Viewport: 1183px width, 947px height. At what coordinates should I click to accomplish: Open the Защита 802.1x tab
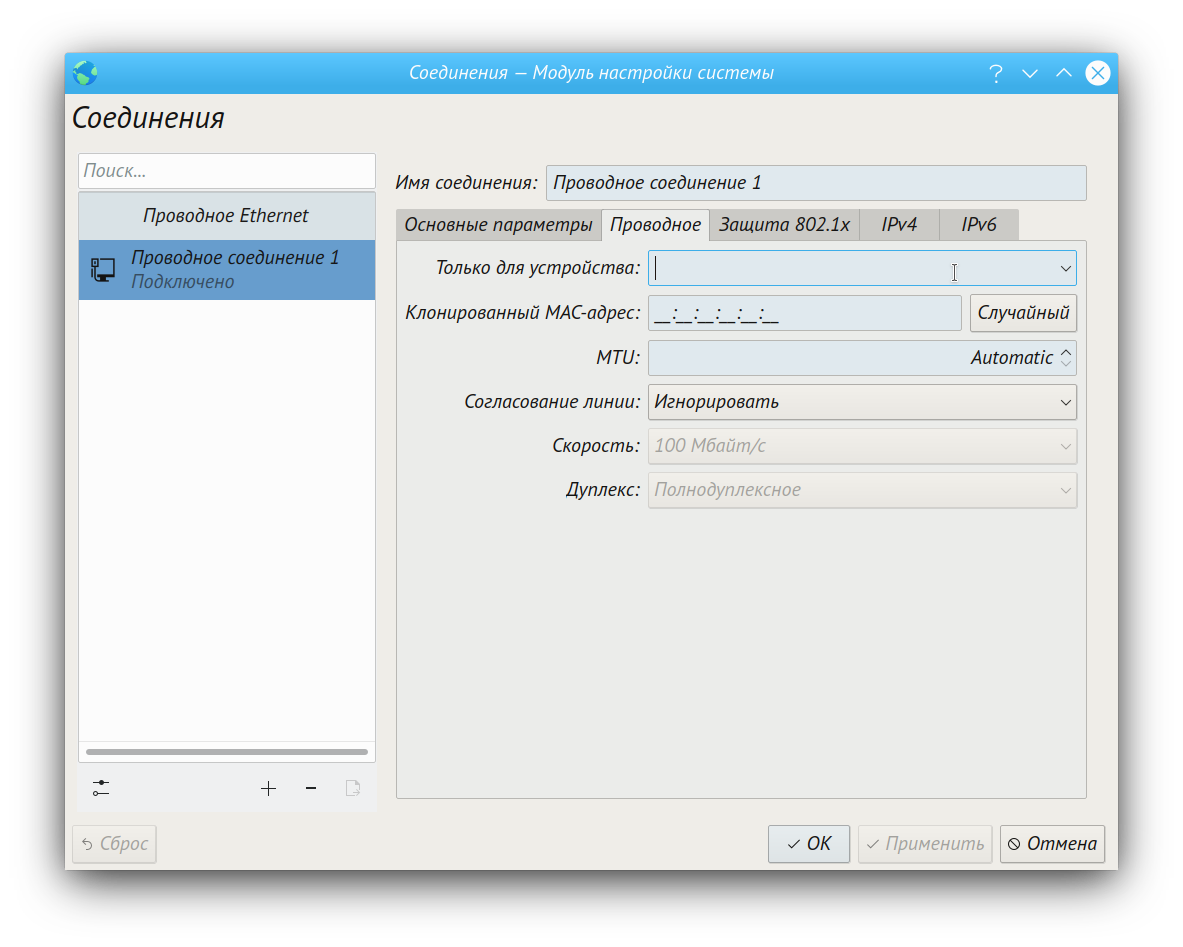point(784,225)
